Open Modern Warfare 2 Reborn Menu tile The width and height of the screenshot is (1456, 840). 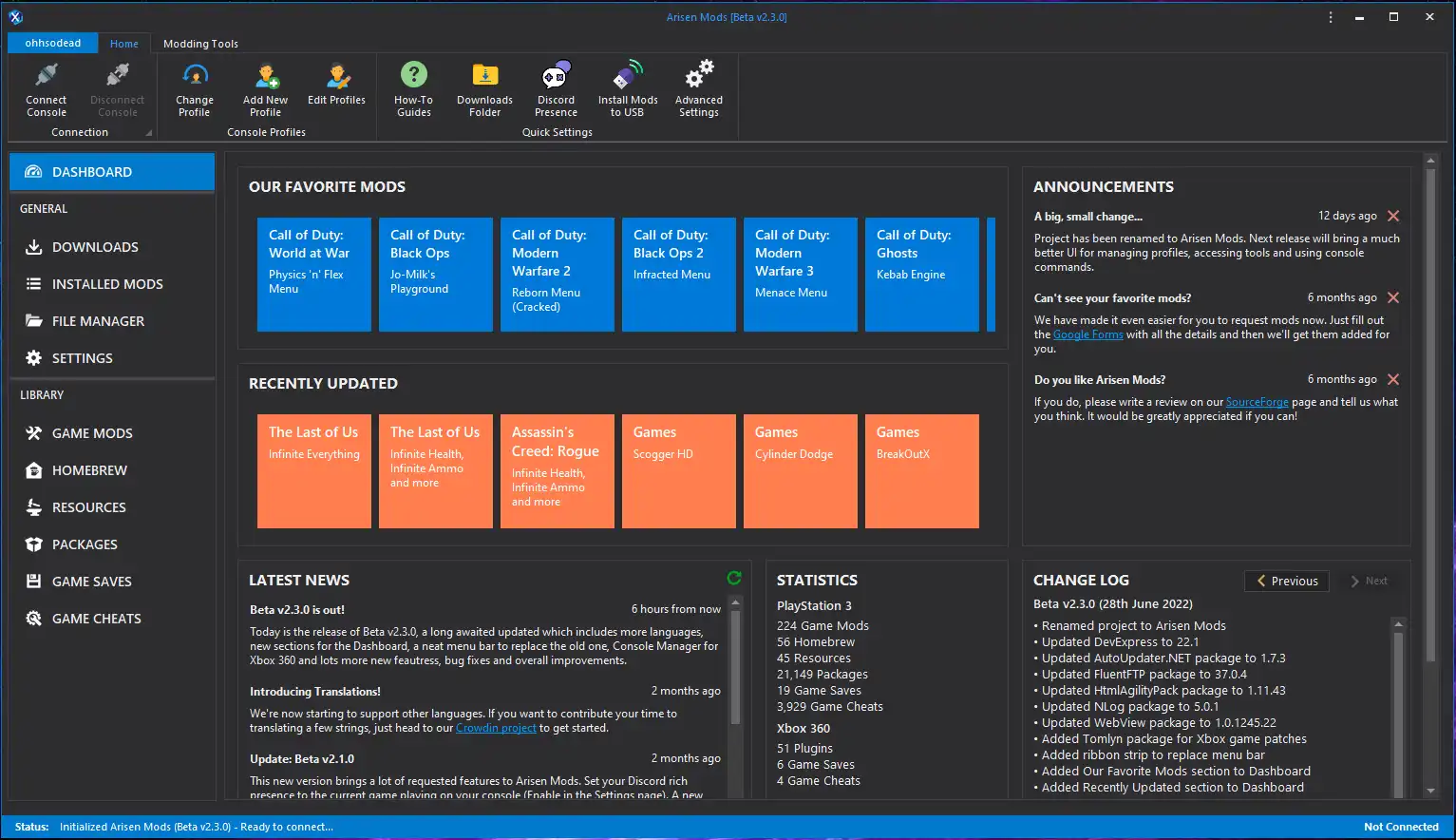tap(558, 275)
